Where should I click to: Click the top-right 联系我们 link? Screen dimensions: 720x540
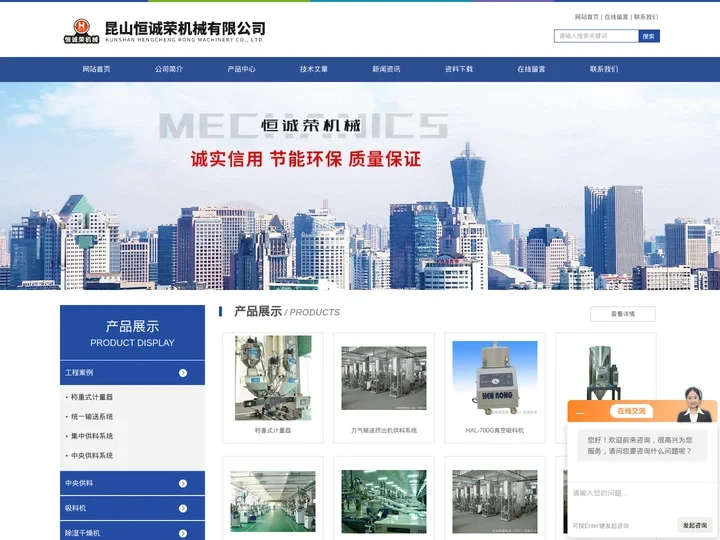[646, 17]
